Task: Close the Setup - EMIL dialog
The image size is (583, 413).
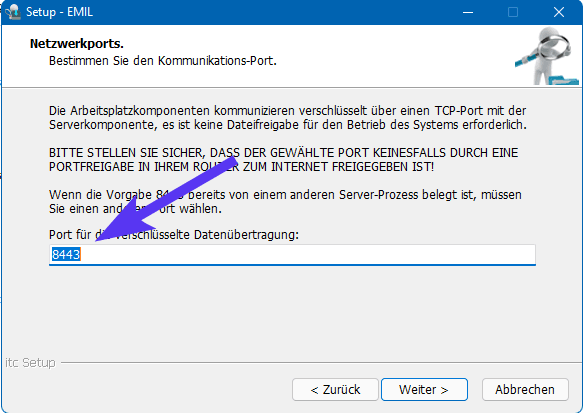Action: point(558,12)
